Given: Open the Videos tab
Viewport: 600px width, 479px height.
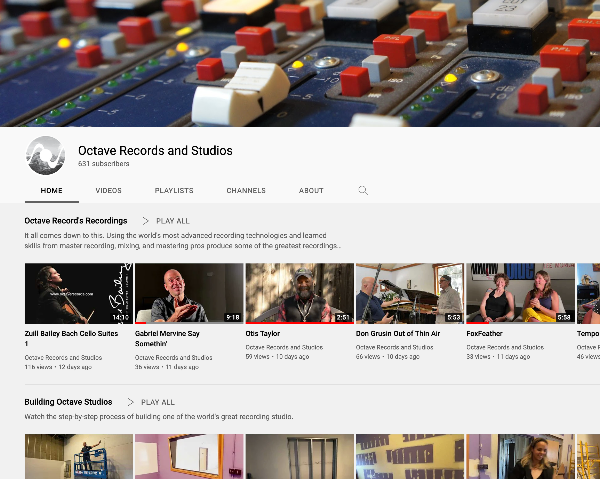Looking at the screenshot, I should click(109, 190).
